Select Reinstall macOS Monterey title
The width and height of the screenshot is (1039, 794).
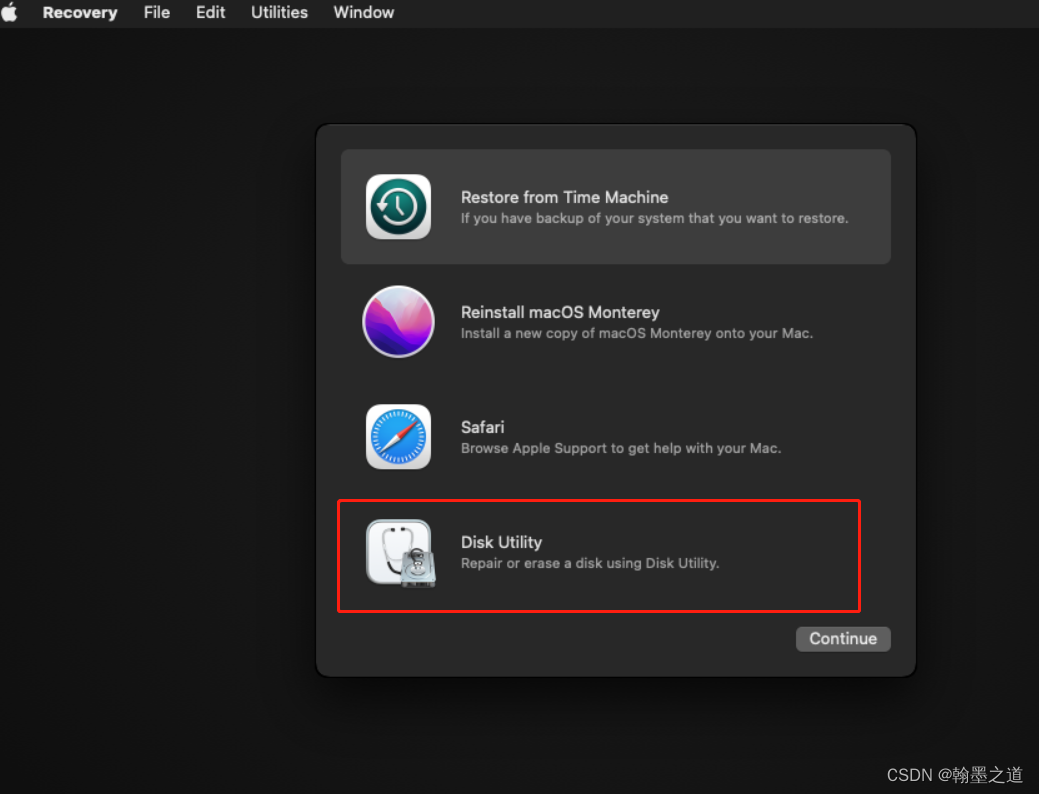tap(560, 312)
